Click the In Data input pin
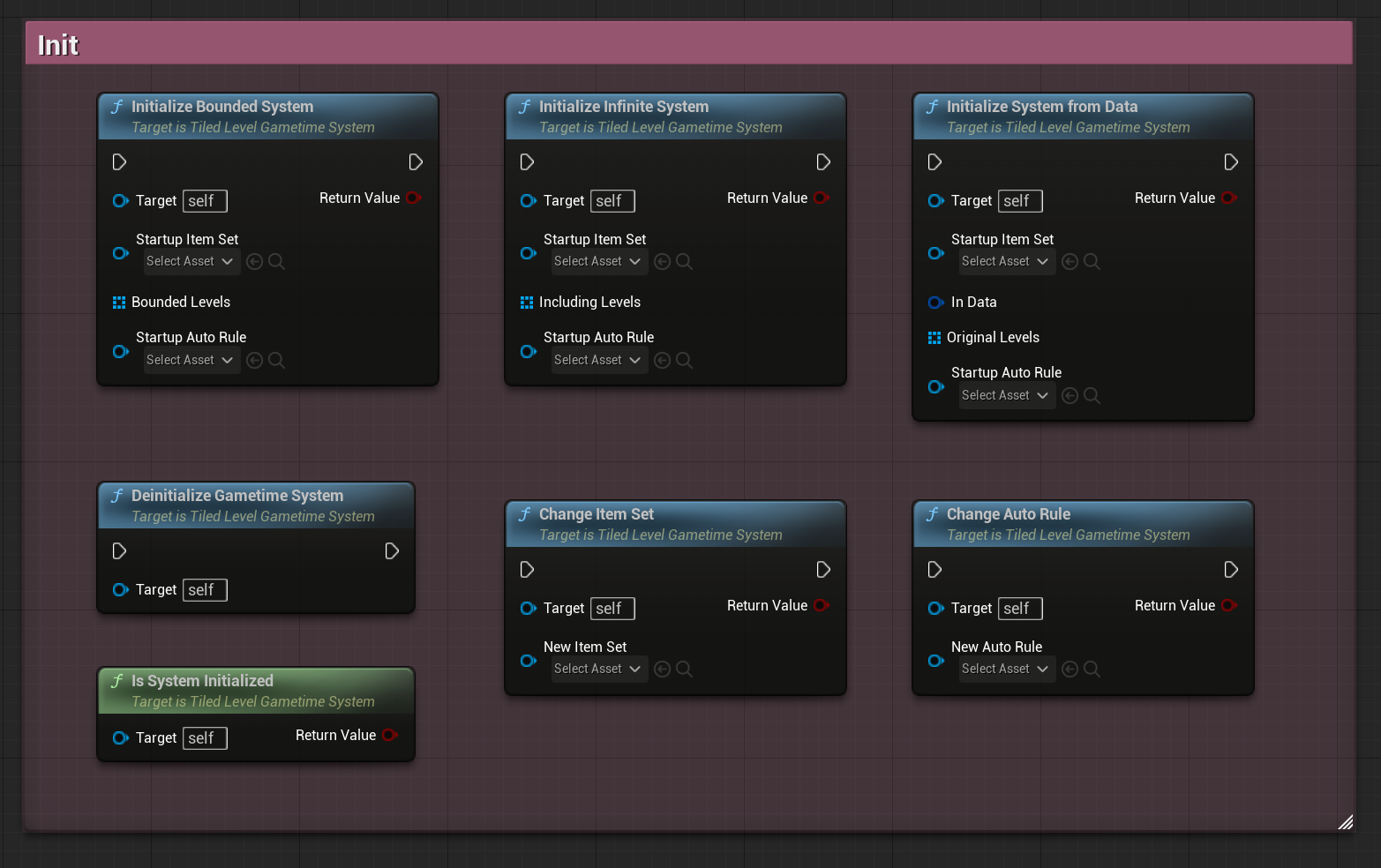This screenshot has height=868, width=1381. pos(935,303)
